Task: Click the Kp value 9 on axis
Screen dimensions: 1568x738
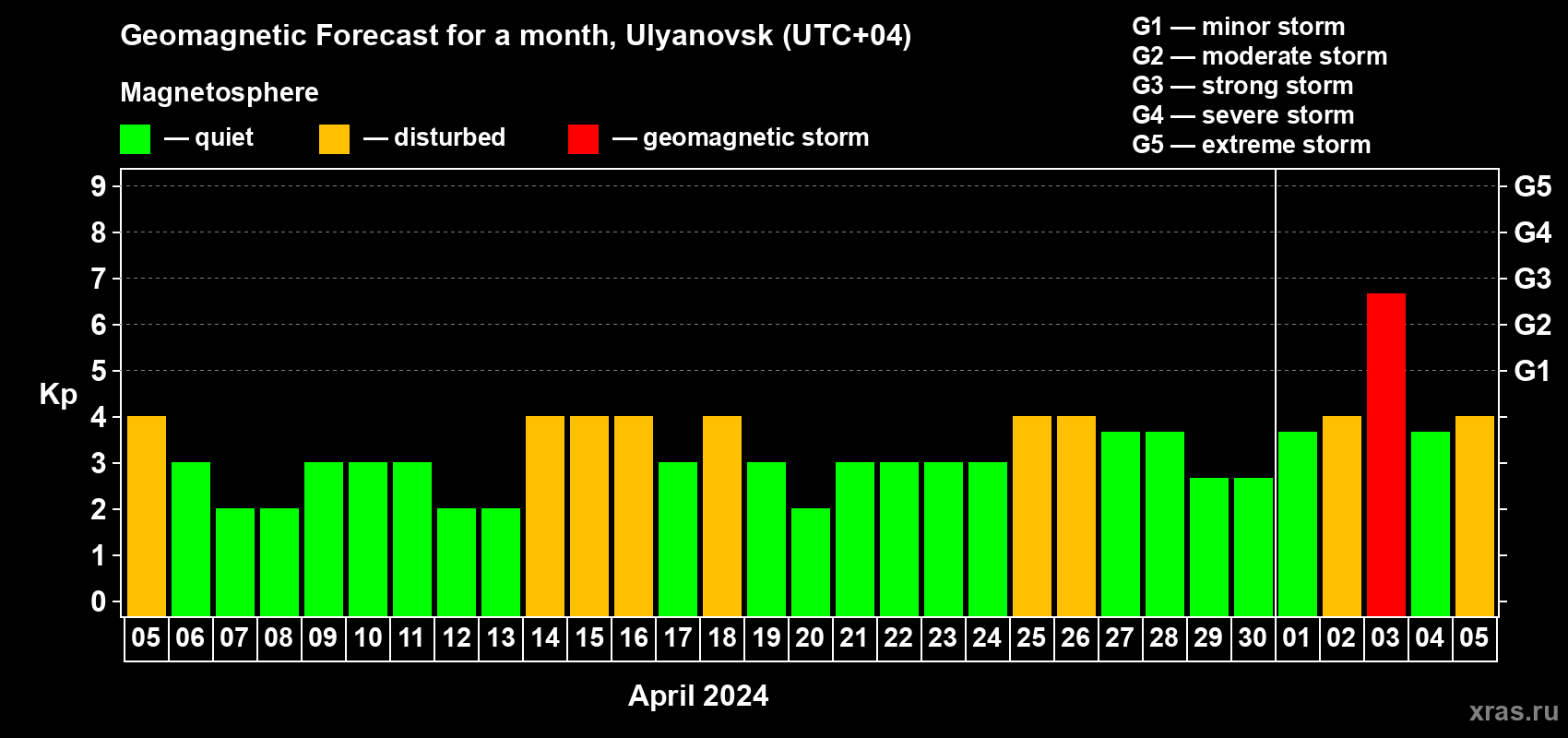Action: [99, 186]
